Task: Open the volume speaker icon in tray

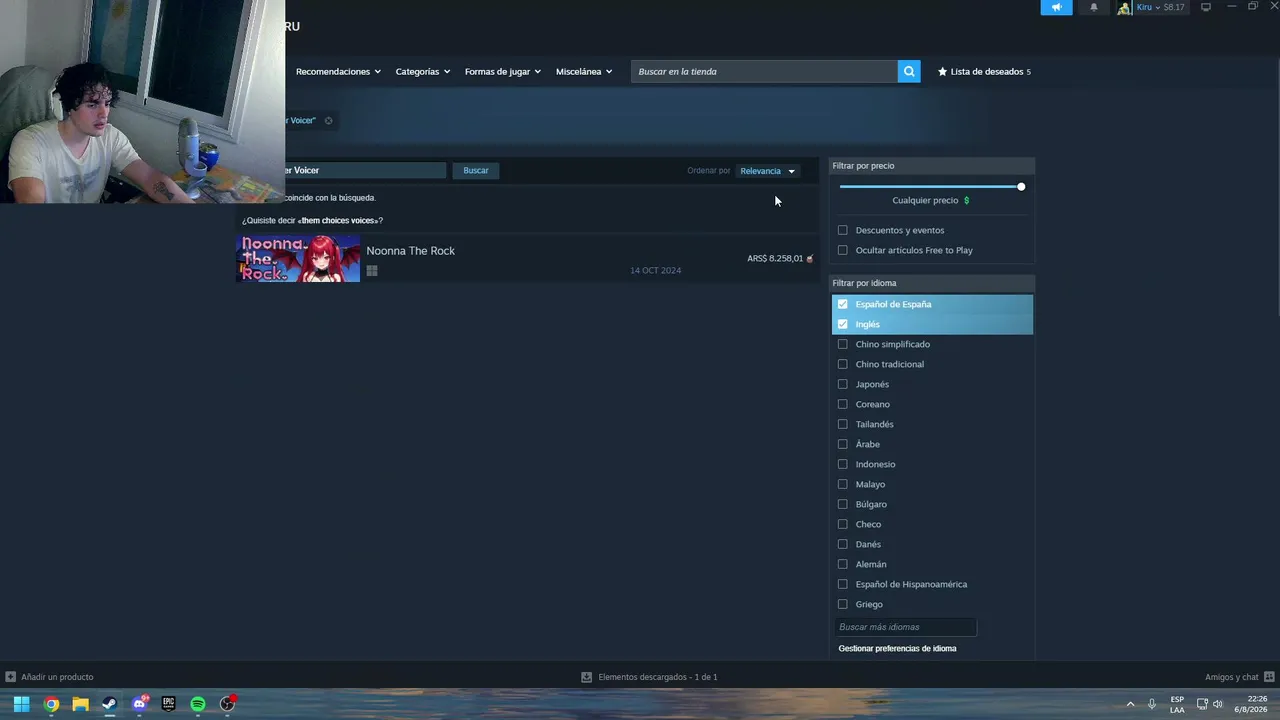Action: click(x=1218, y=704)
